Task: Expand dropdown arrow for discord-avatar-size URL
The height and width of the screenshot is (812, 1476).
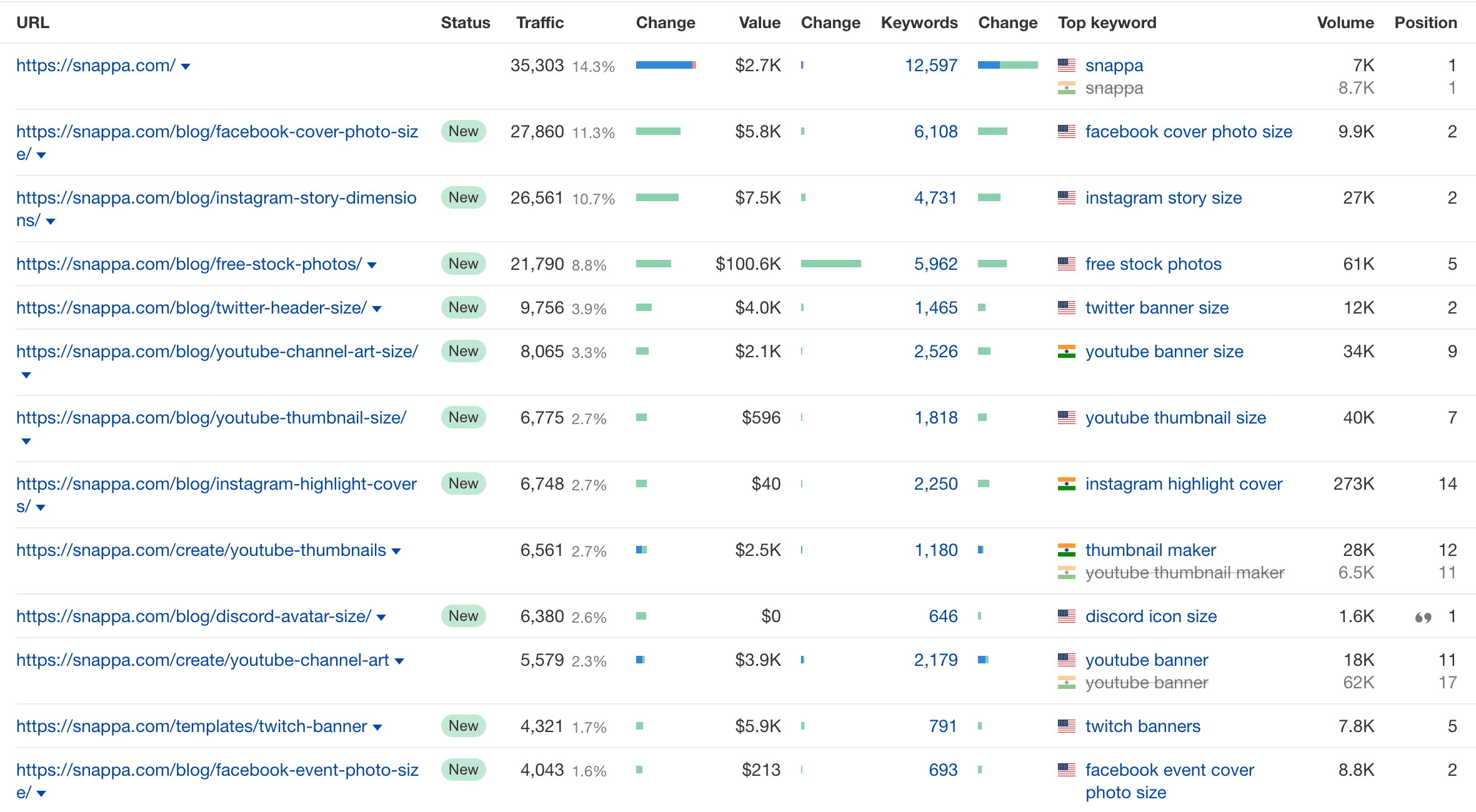Action: pyautogui.click(x=381, y=618)
